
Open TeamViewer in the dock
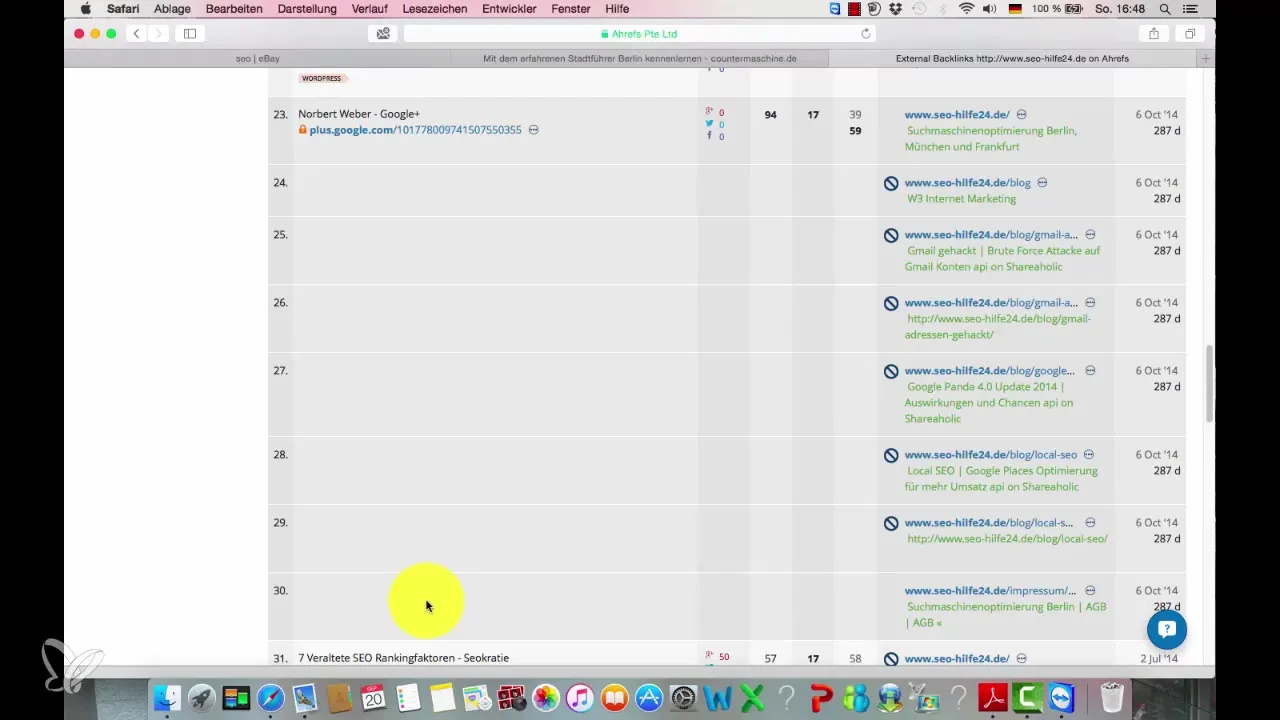(x=1063, y=697)
